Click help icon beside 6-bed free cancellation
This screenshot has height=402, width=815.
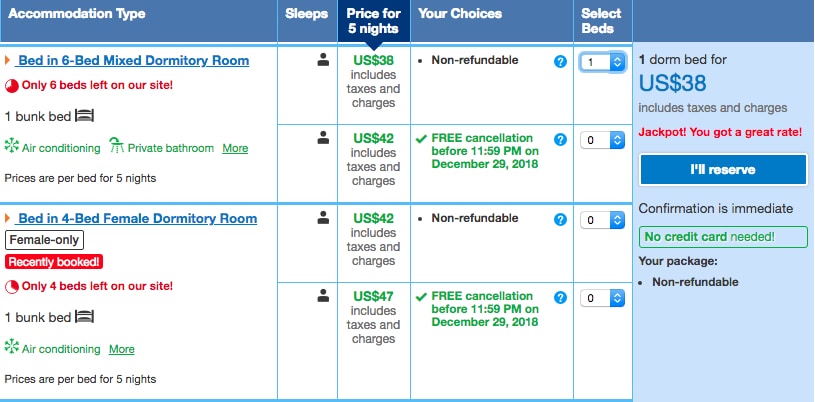[560, 139]
